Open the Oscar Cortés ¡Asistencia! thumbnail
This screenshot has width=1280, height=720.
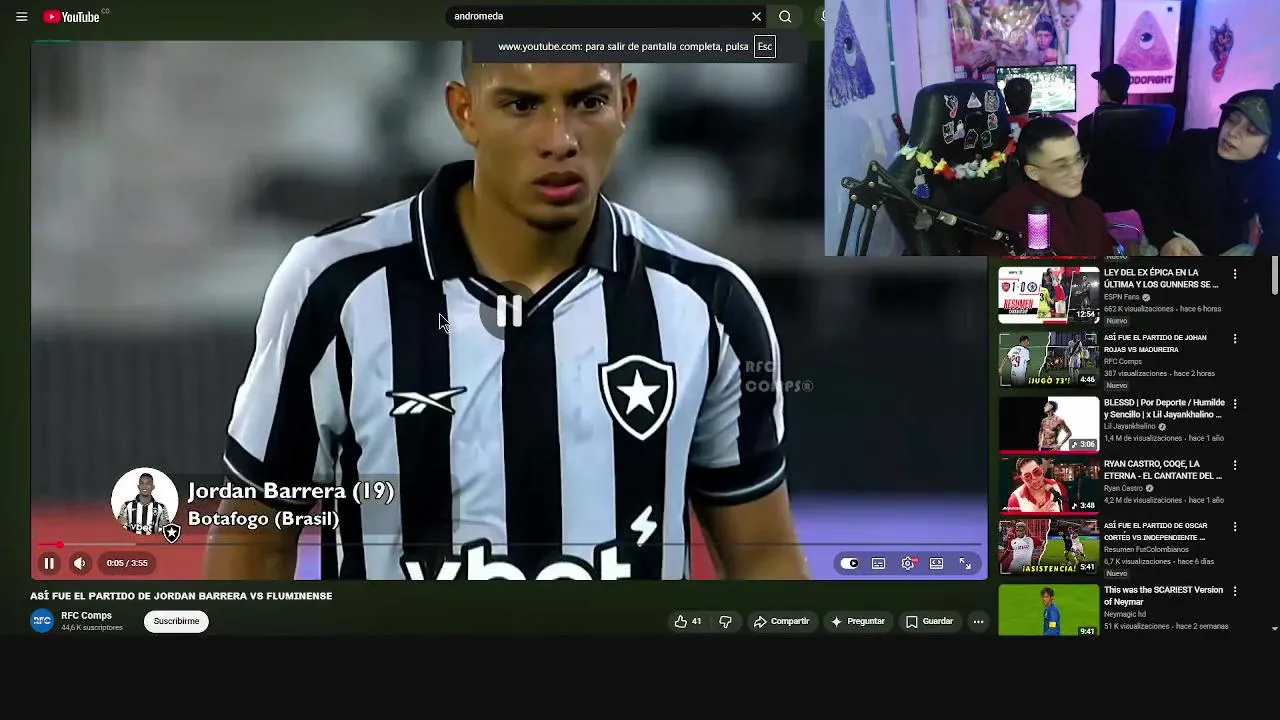pos(1048,546)
